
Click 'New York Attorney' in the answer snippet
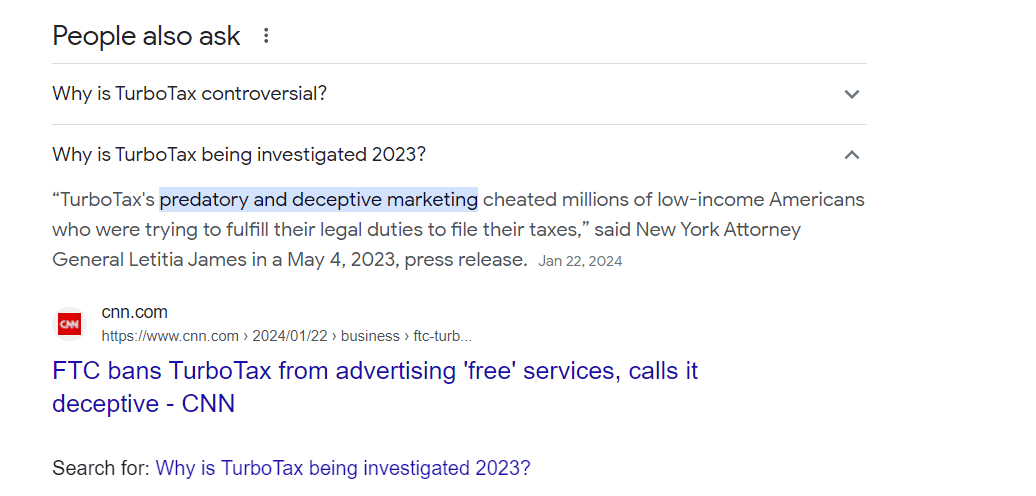pos(718,229)
